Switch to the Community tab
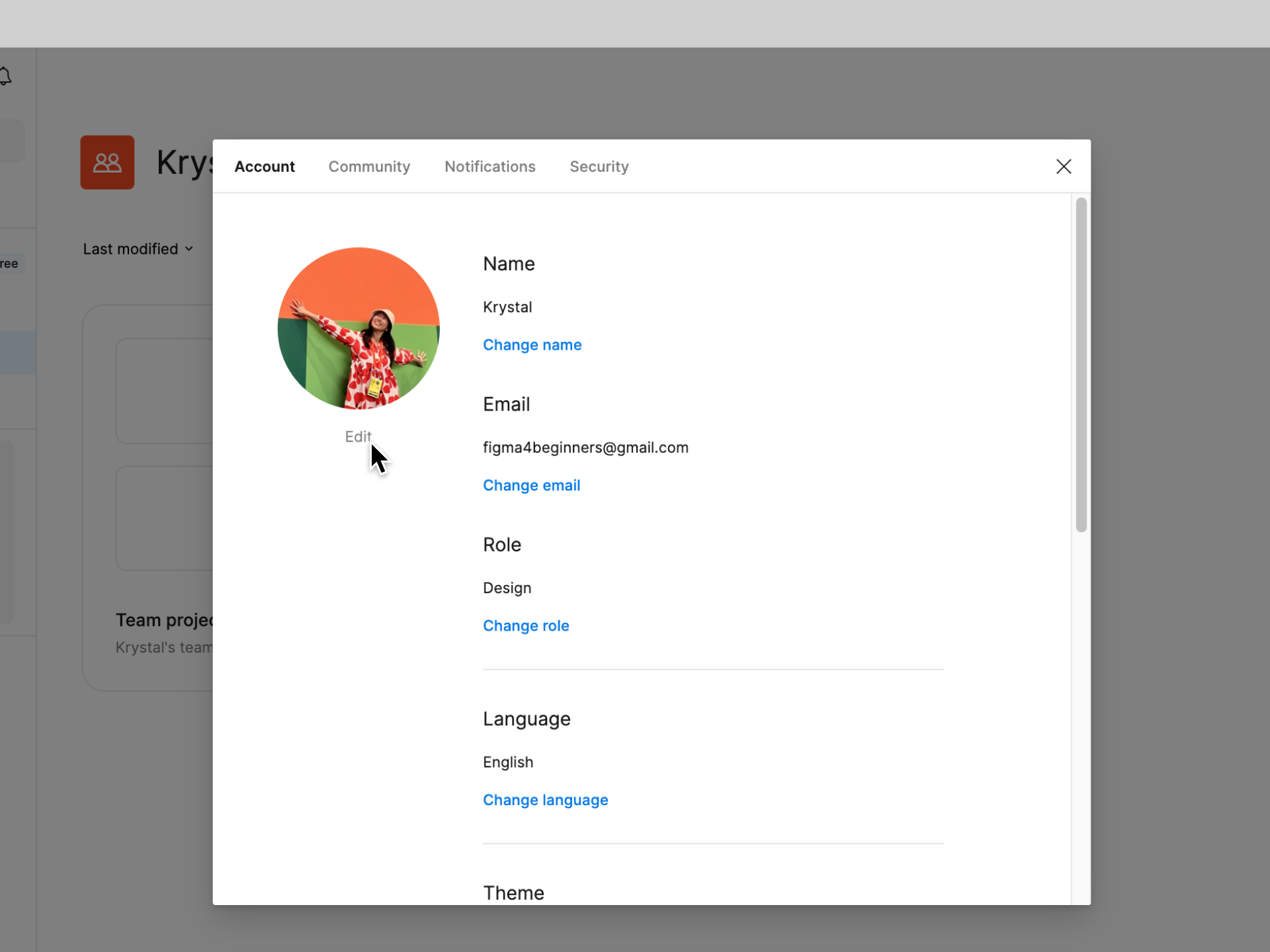The width and height of the screenshot is (1270, 952). click(x=369, y=167)
